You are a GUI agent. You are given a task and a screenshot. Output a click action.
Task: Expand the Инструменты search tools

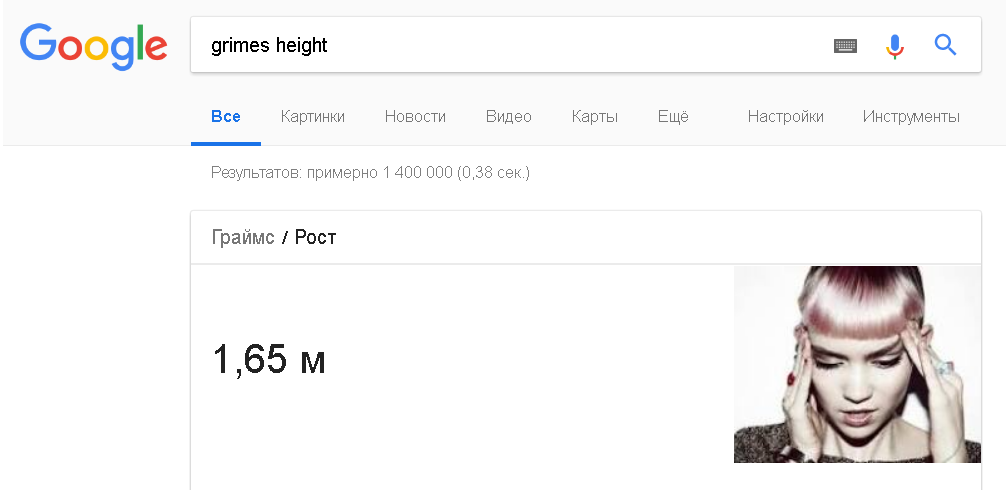point(911,117)
